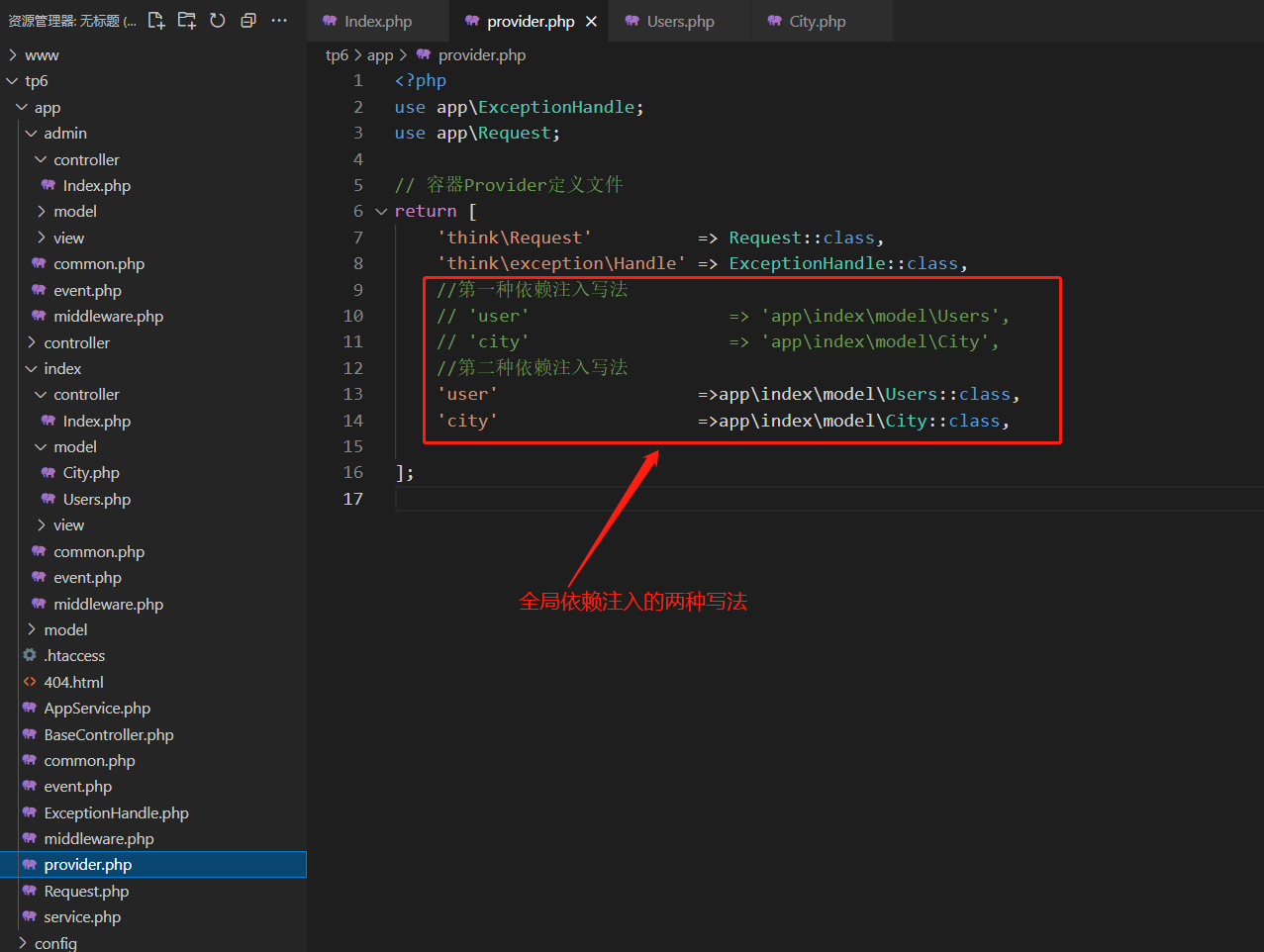Collapse the controller folder under admin
This screenshot has height=952, width=1264.
[41, 159]
